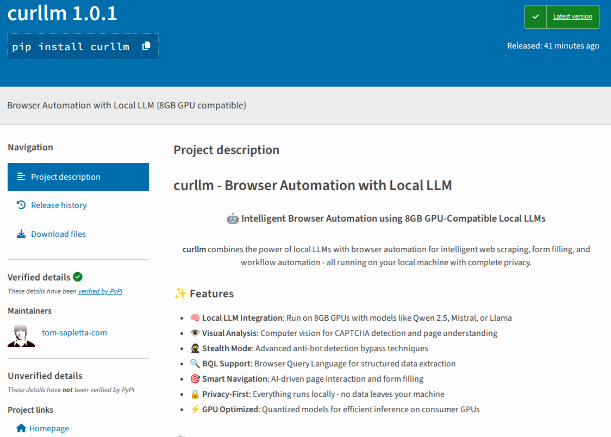Follow the 'verified by PyPI' link
The width and height of the screenshot is (611, 437).
(x=99, y=291)
